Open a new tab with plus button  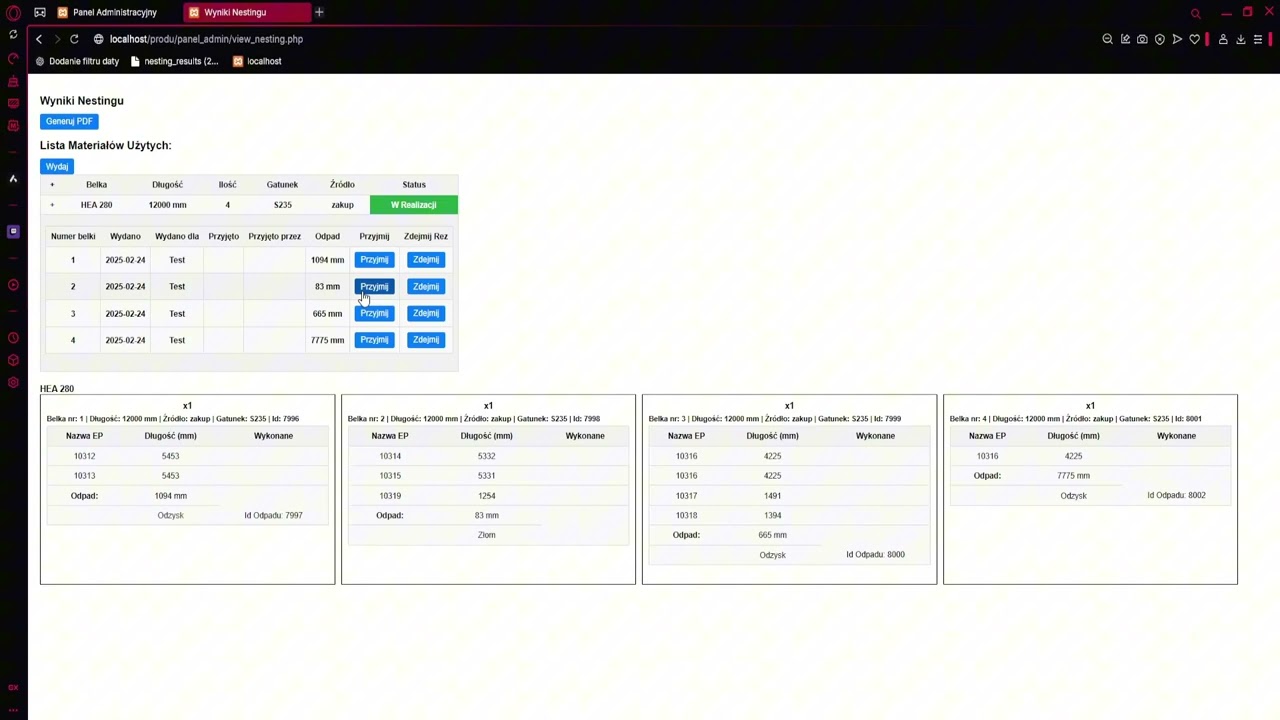tap(319, 12)
